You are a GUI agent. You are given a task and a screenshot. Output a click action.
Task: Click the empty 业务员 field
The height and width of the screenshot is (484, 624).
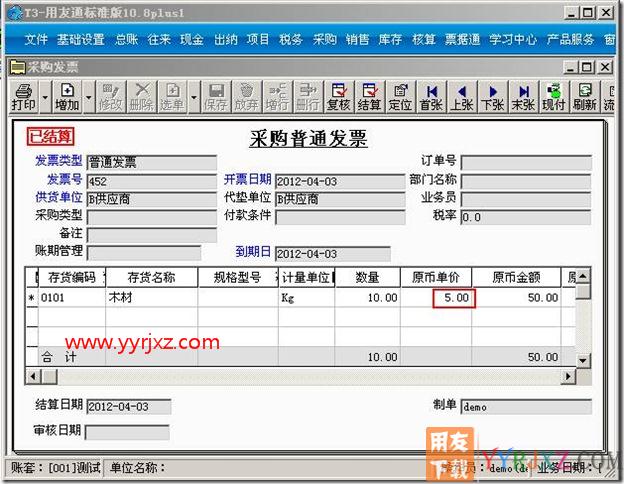526,199
